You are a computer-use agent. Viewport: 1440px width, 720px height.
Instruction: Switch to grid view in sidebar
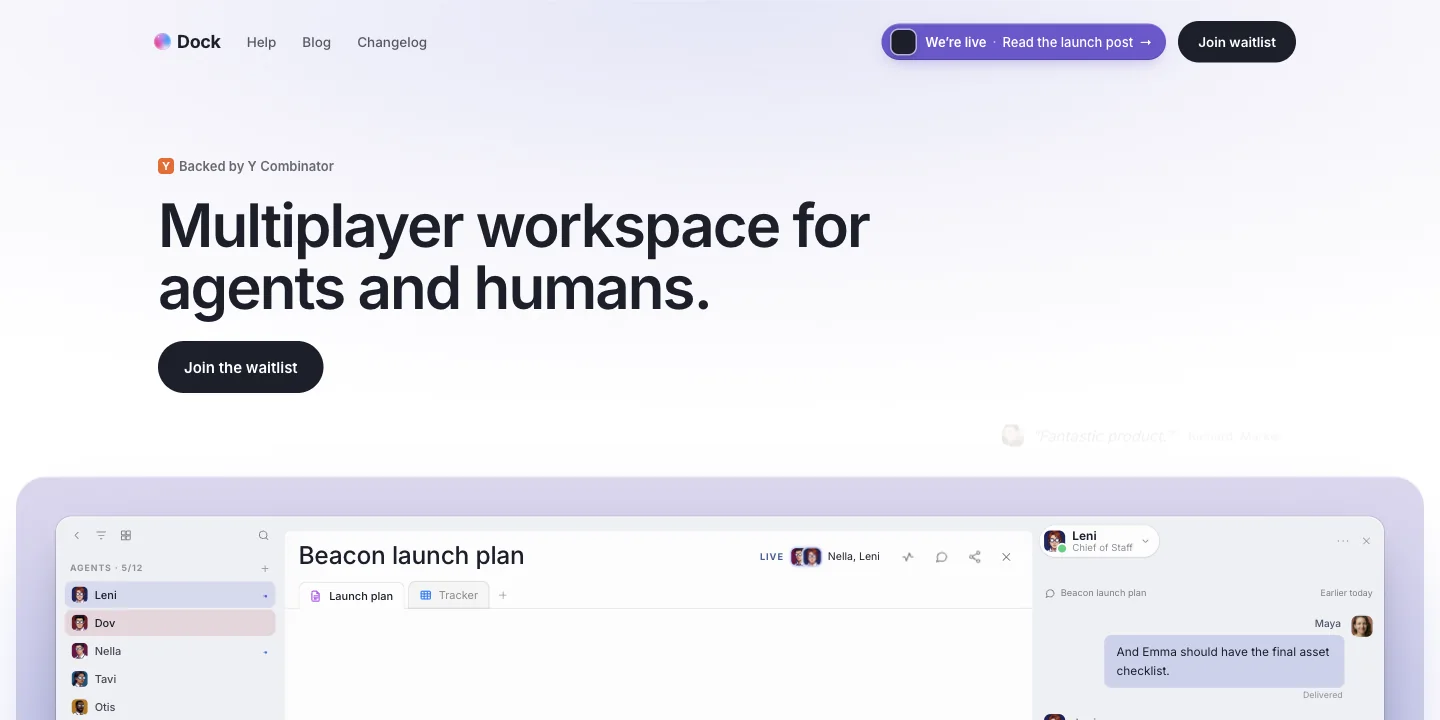pyautogui.click(x=126, y=536)
